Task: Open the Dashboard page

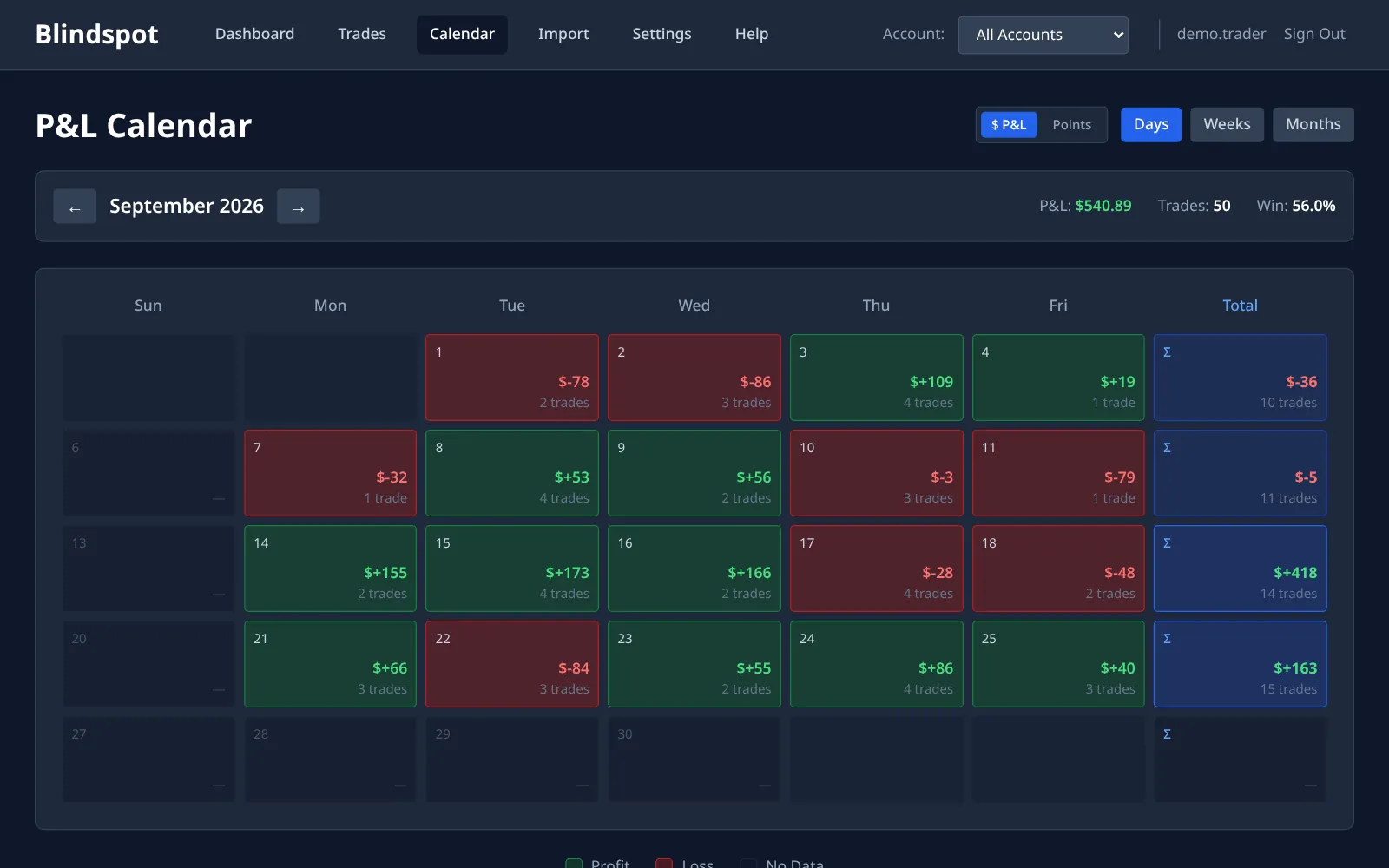Action: 254,34
